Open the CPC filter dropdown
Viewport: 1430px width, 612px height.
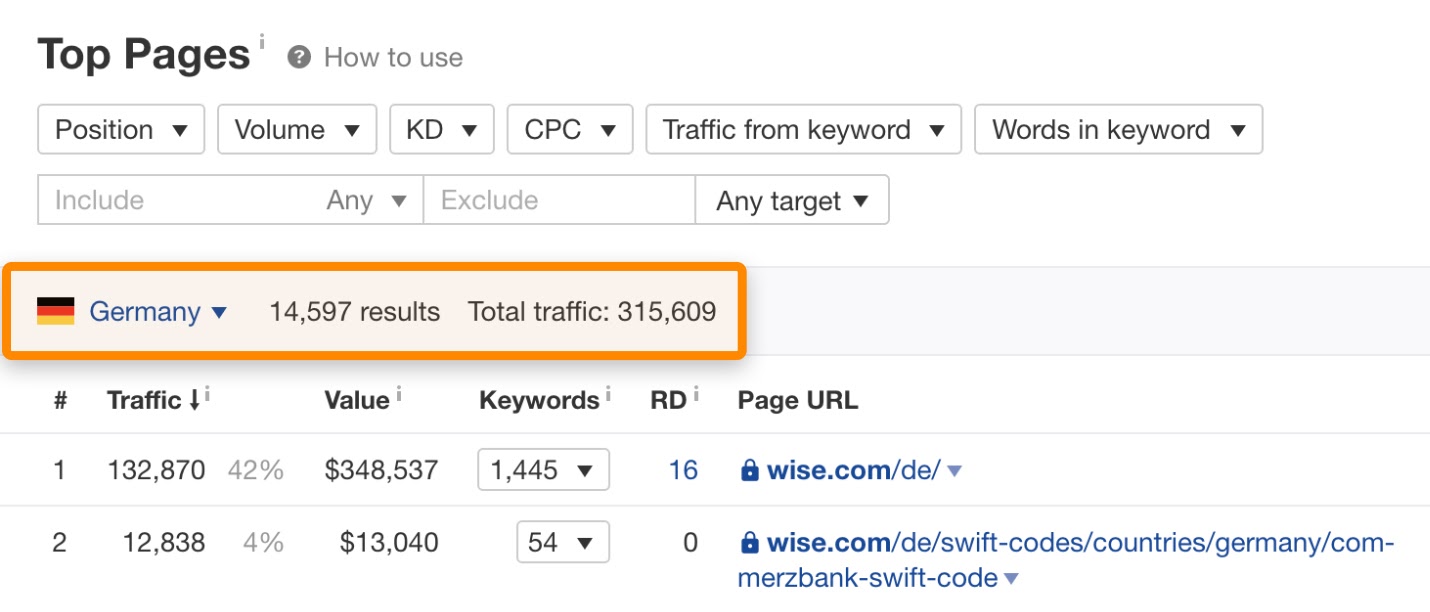click(570, 130)
